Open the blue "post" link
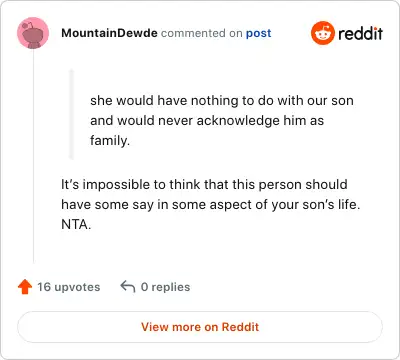This screenshot has width=400, height=360. pos(258,33)
